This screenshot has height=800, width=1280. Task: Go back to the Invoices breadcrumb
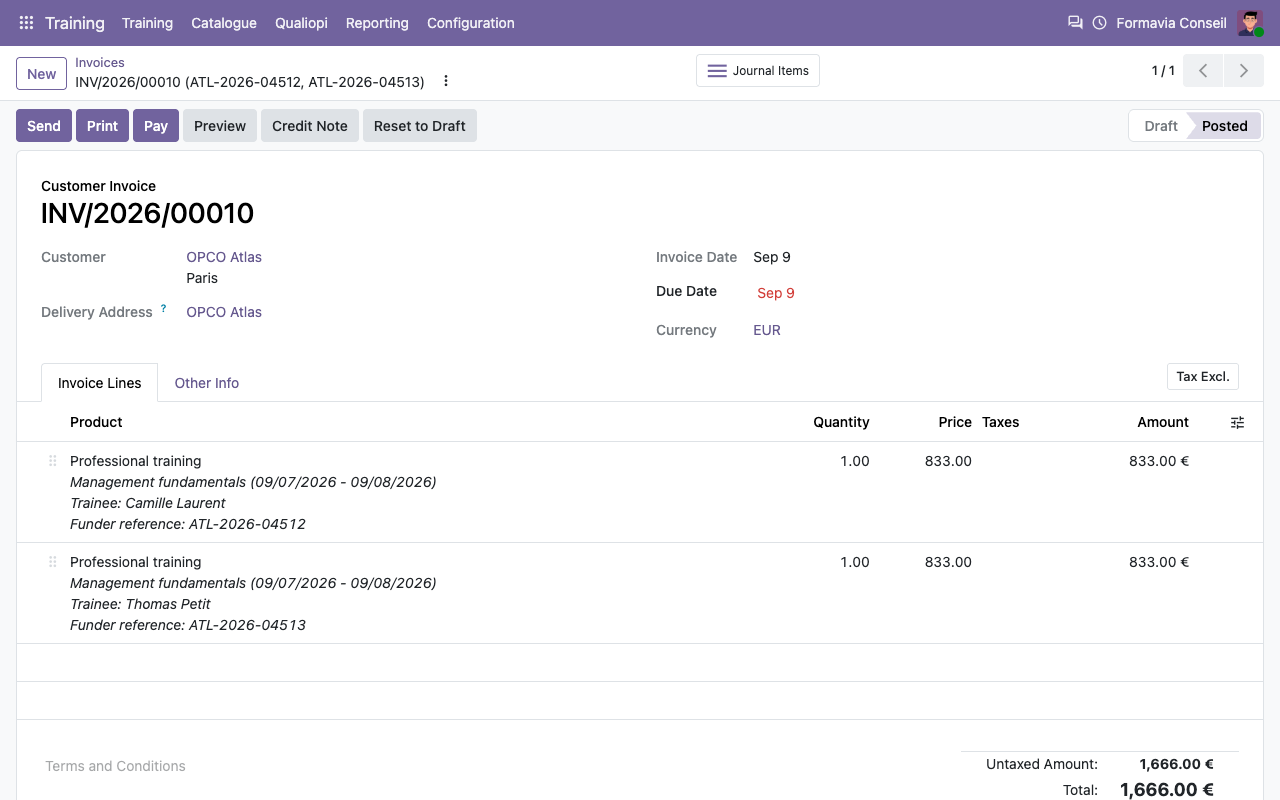coord(100,62)
